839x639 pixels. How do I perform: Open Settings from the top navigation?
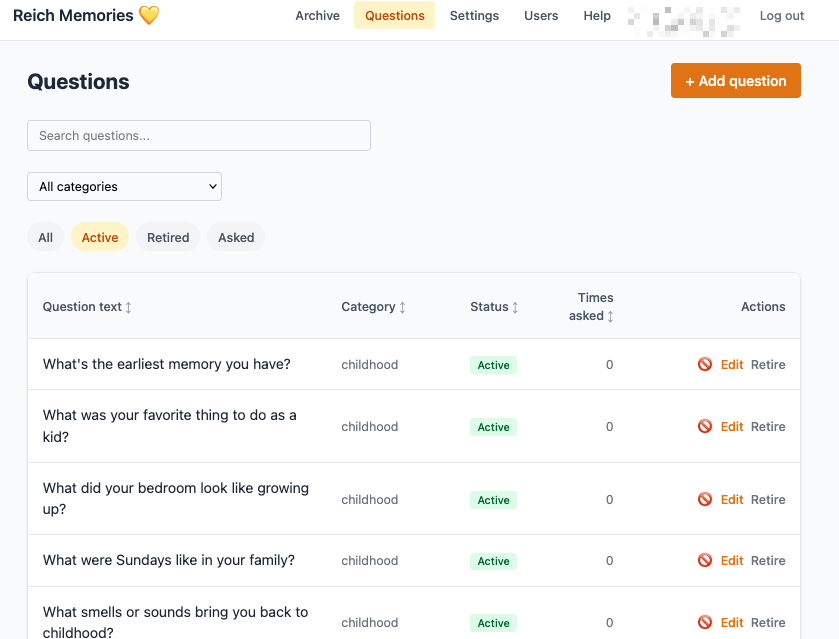pyautogui.click(x=474, y=16)
